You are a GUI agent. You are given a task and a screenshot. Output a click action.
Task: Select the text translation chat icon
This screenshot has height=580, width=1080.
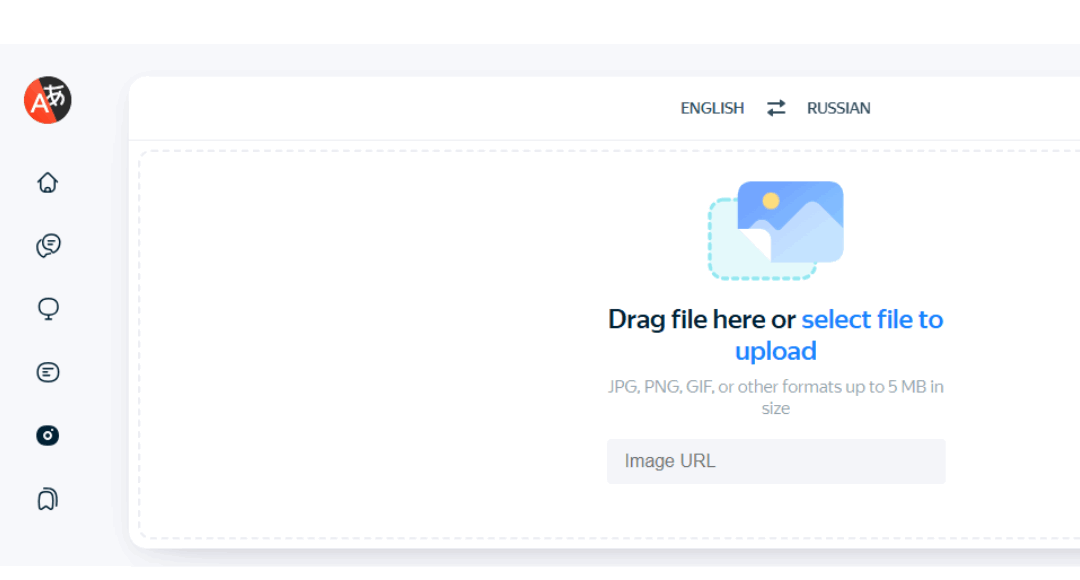[x=47, y=245]
